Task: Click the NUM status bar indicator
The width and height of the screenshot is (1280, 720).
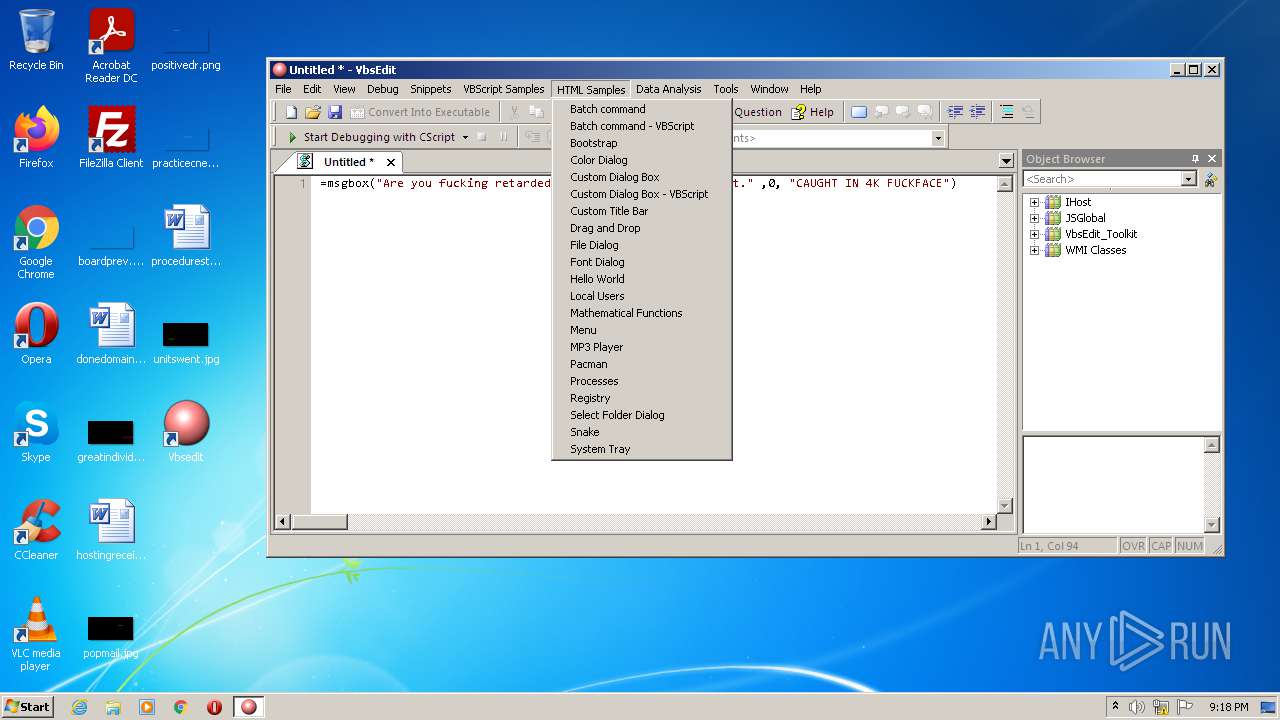Action: (1189, 546)
